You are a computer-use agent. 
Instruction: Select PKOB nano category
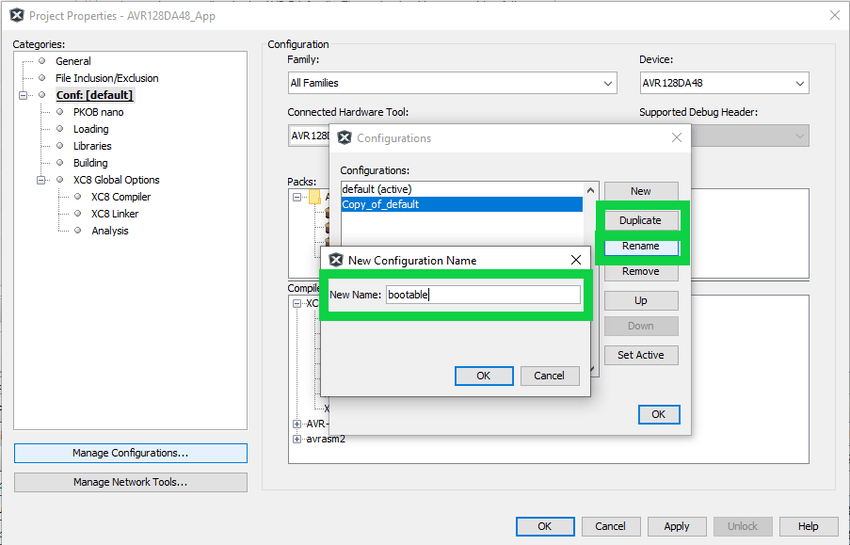pyautogui.click(x=98, y=112)
